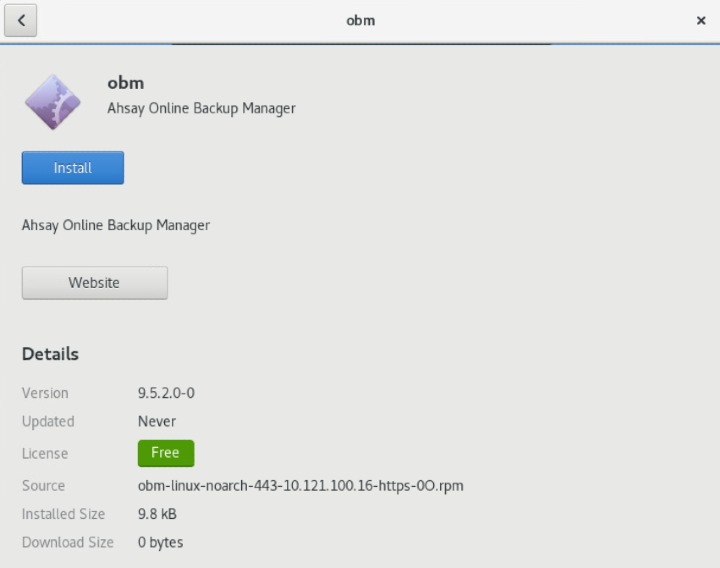Select the subtitle under the obm name
The height and width of the screenshot is (568, 720).
201,108
